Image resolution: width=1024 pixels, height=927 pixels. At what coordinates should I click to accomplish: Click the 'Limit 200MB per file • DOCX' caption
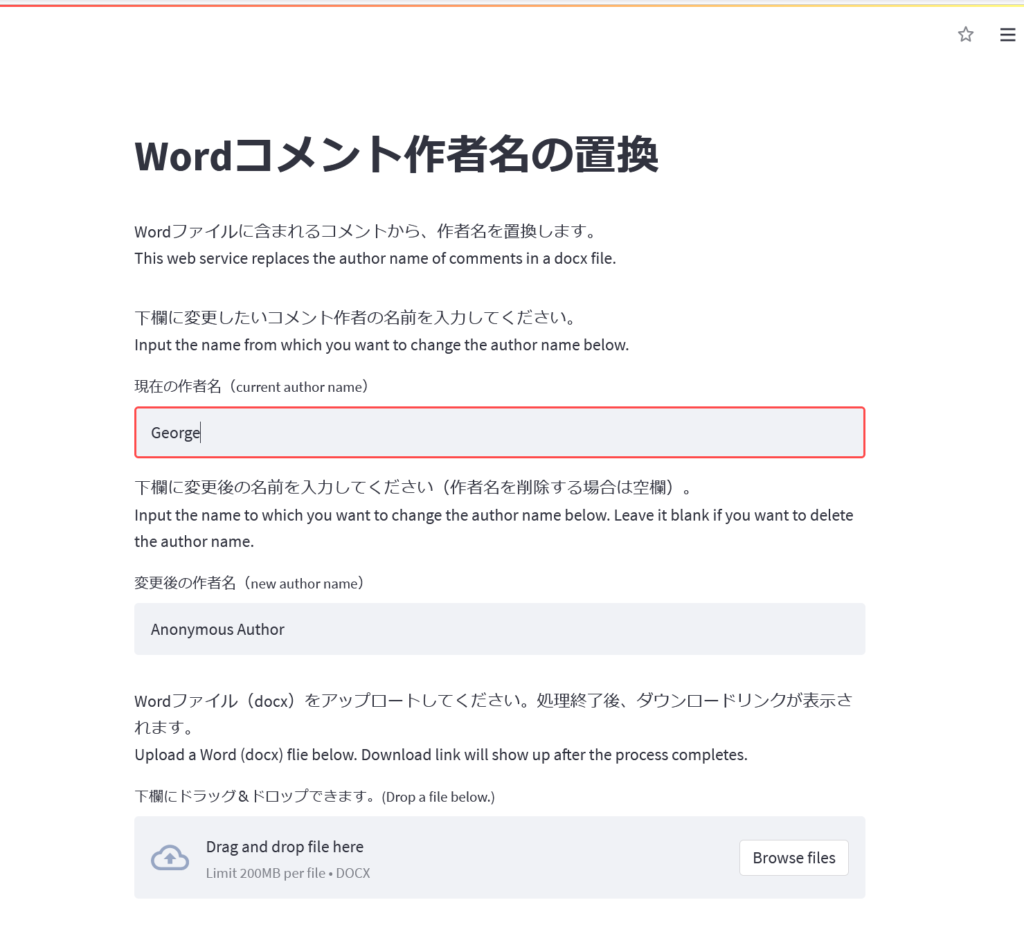(287, 873)
